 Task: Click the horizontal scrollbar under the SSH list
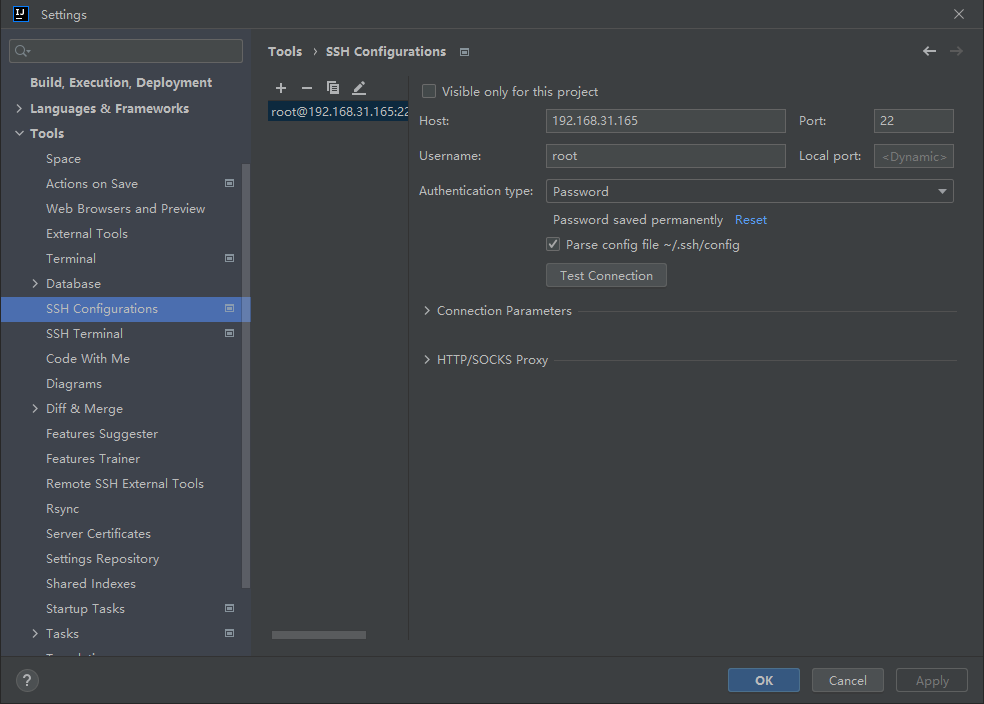319,635
